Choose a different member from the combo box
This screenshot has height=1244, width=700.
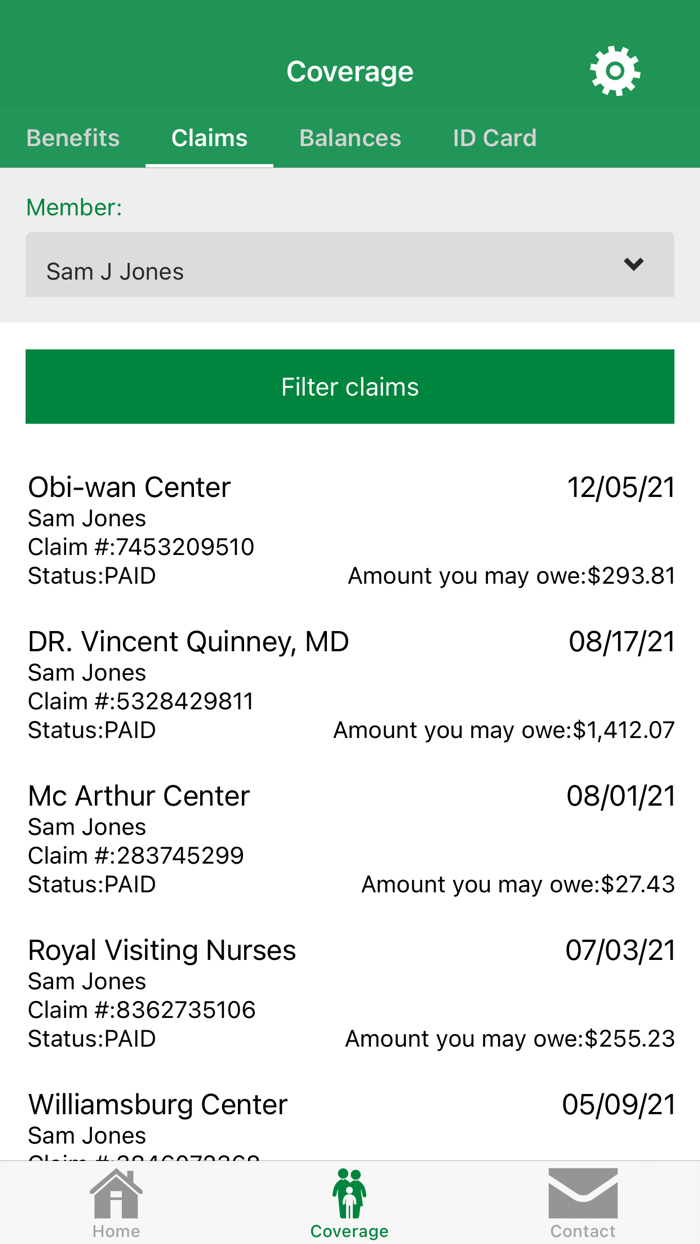349,264
